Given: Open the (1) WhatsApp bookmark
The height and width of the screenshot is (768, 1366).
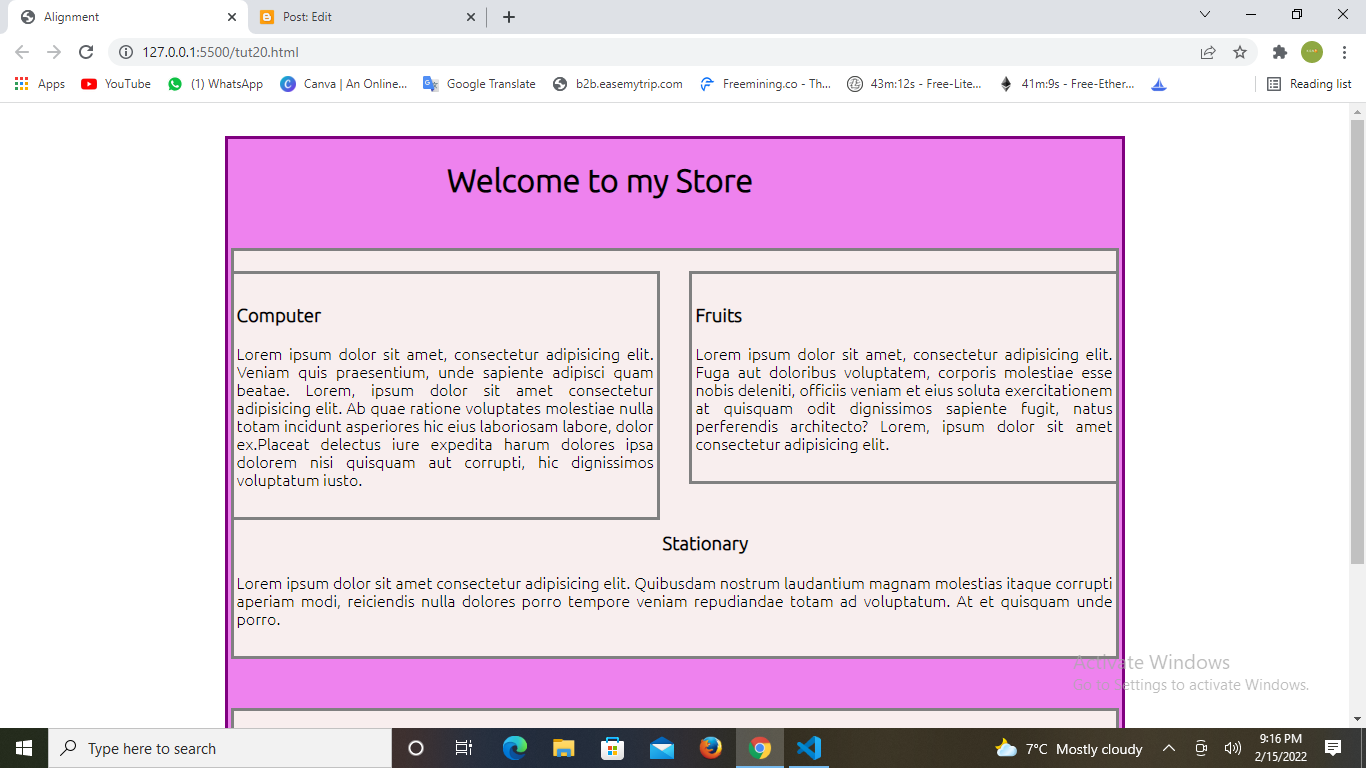Looking at the screenshot, I should pyautogui.click(x=215, y=84).
